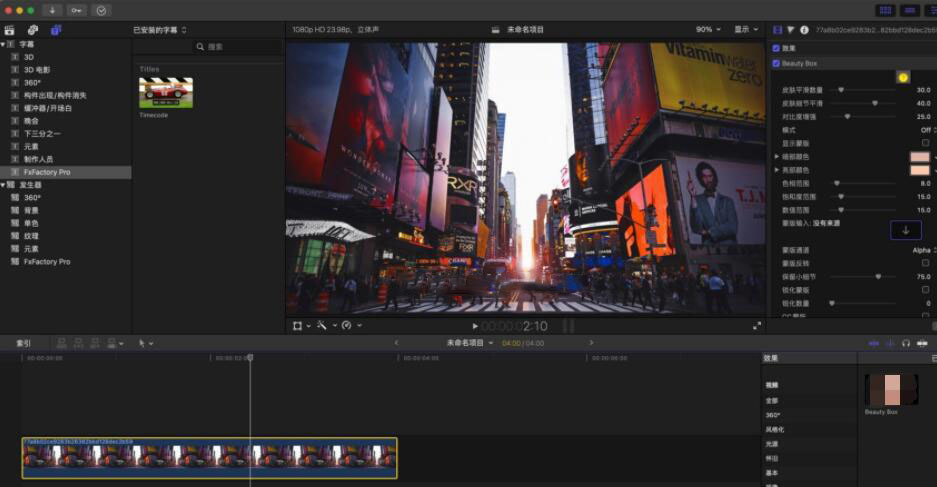Screen dimensions: 937x487
Task: Click the yellow Beauty Box analyze icon
Action: click(x=903, y=77)
